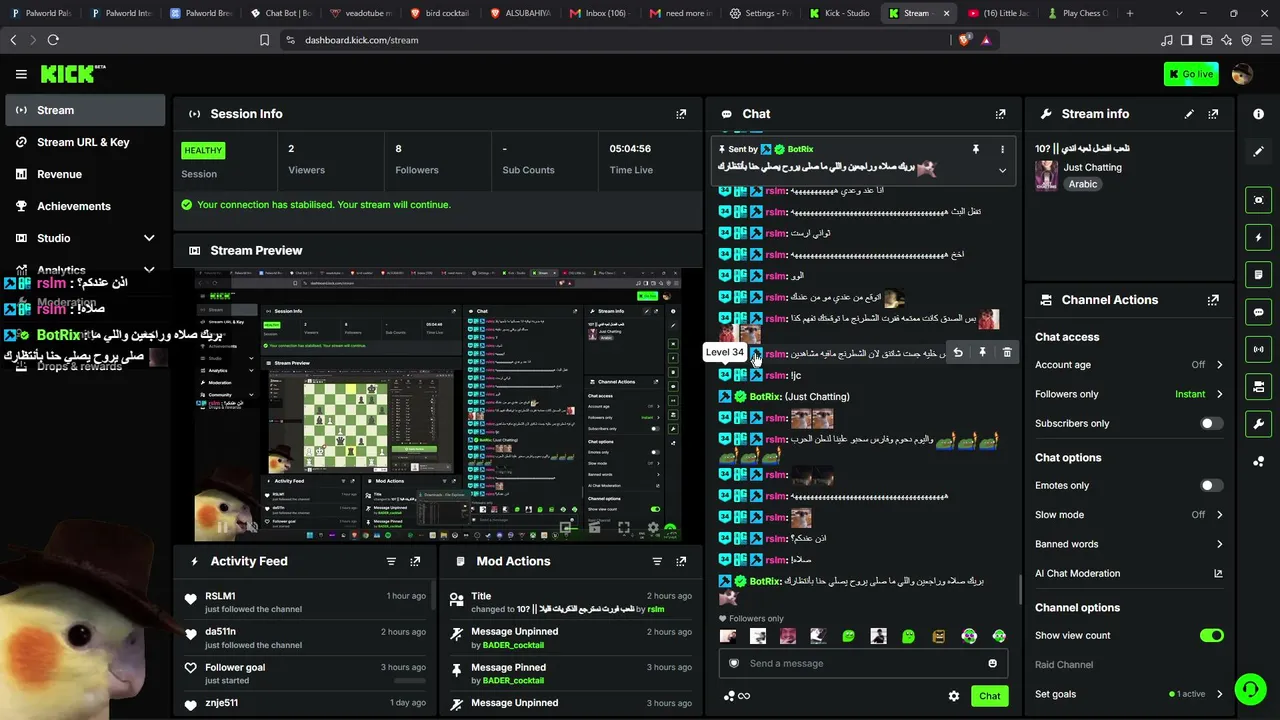
Task: Open Achievements page
Action: tap(85, 206)
